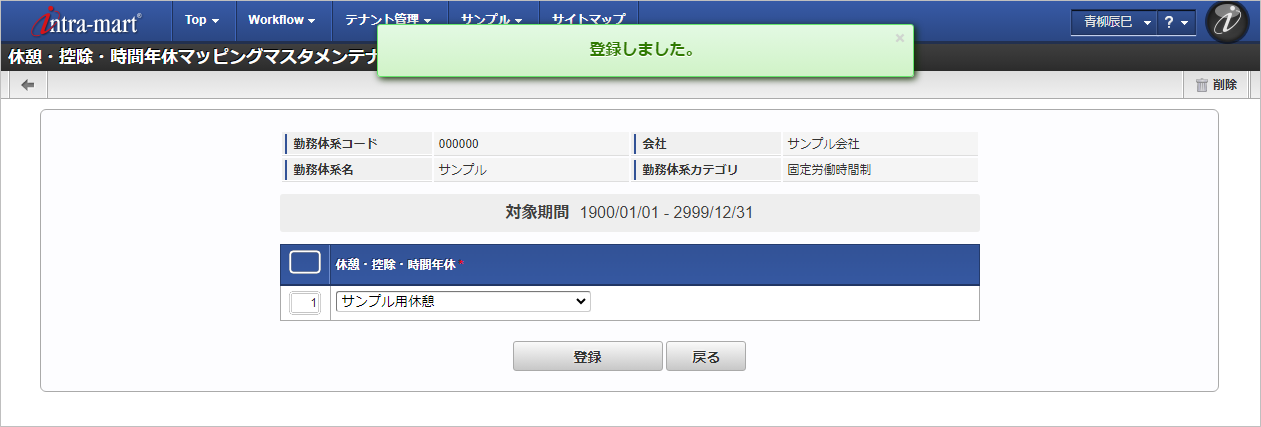Expand the 青柳辰巳 user menu
This screenshot has height=427, width=1261.
coord(1113,22)
